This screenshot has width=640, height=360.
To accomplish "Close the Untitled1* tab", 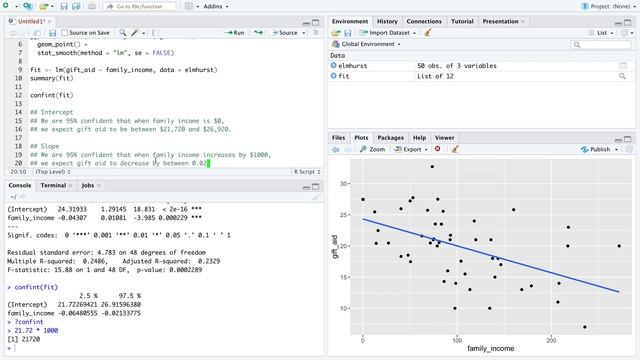I will pyautogui.click(x=49, y=21).
